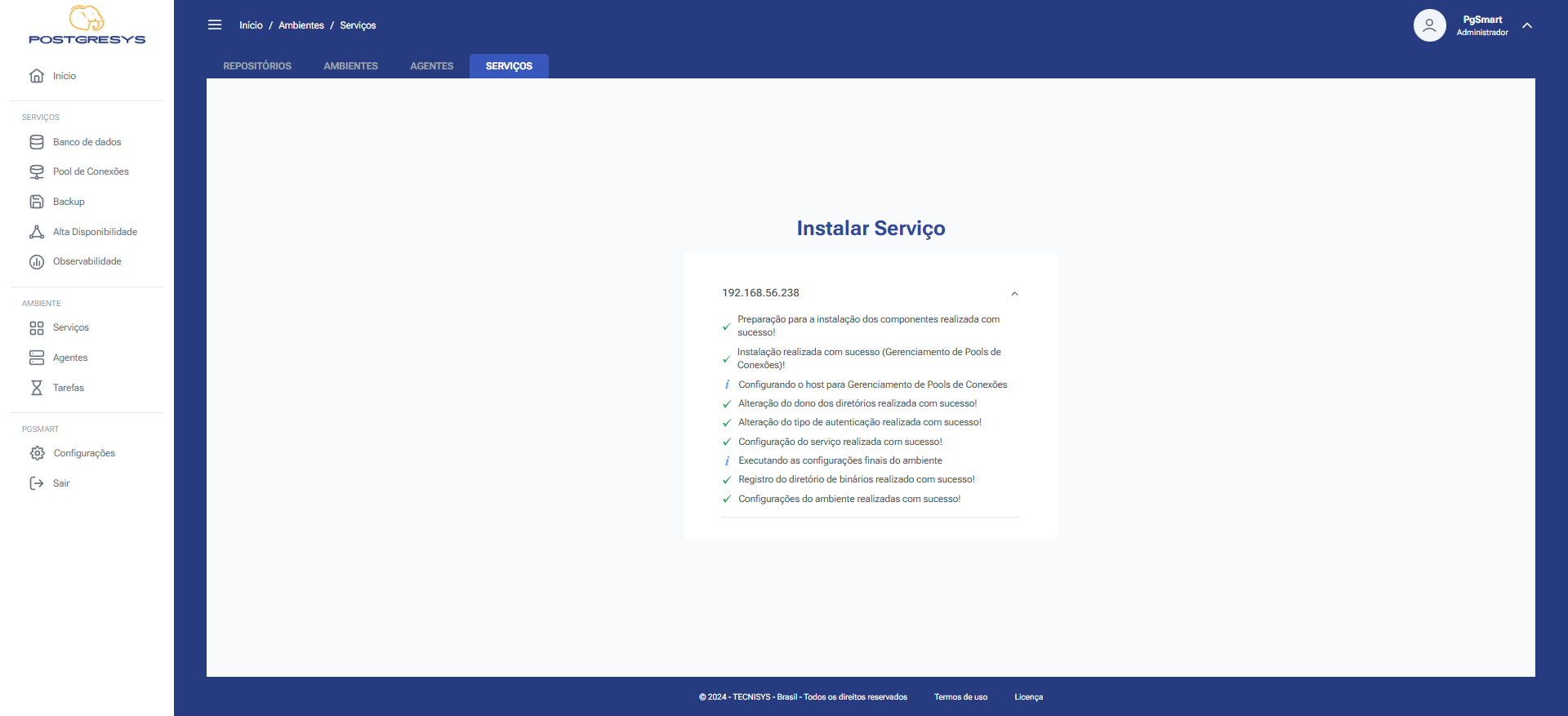Screen dimensions: 1568x716
Task: Click the checkmark beside 'Configuração do serviço'
Action: tap(726, 442)
